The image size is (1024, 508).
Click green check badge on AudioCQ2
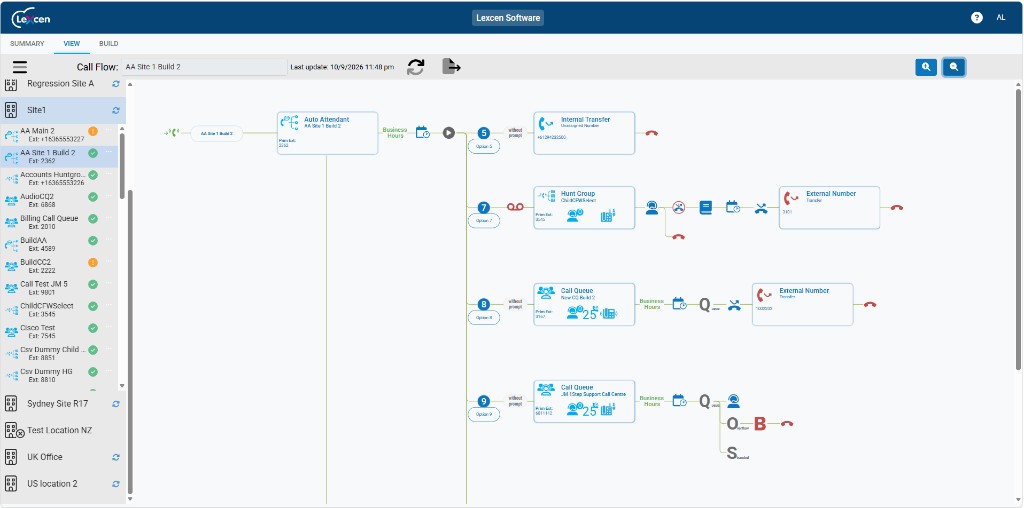tap(93, 197)
